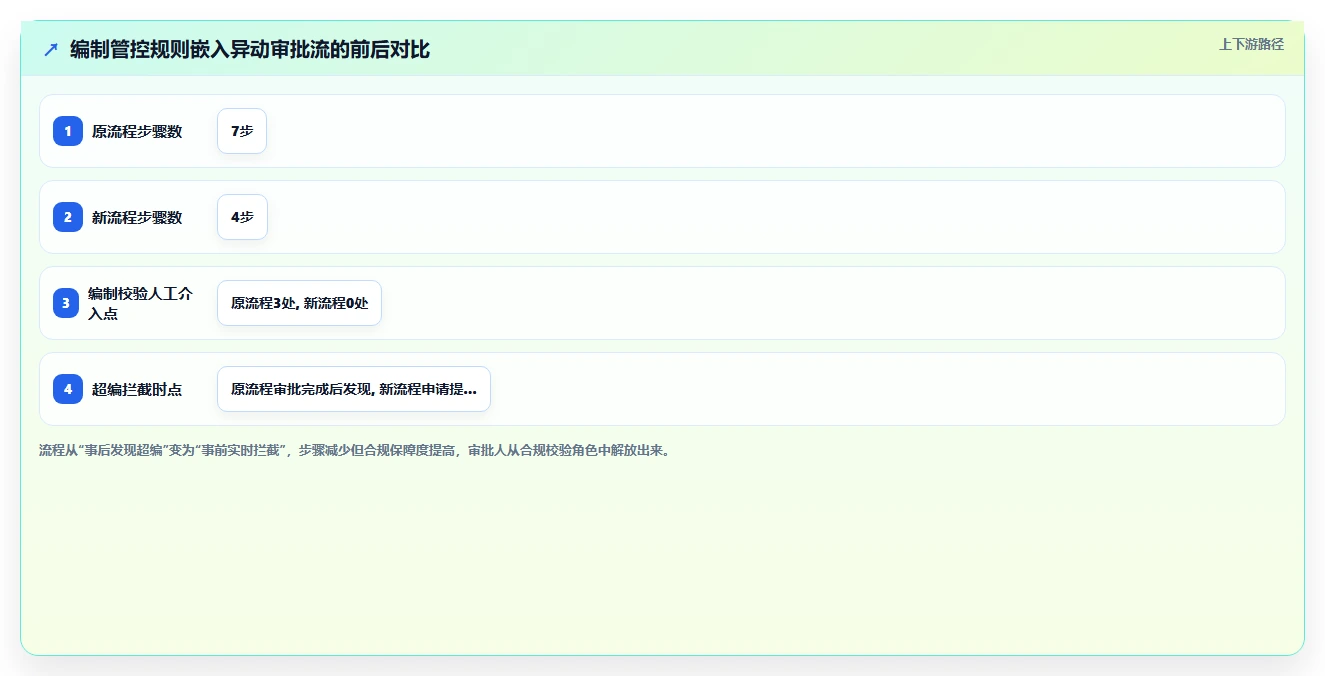Click the step number 1 badge
1325x676 pixels.
click(x=68, y=131)
